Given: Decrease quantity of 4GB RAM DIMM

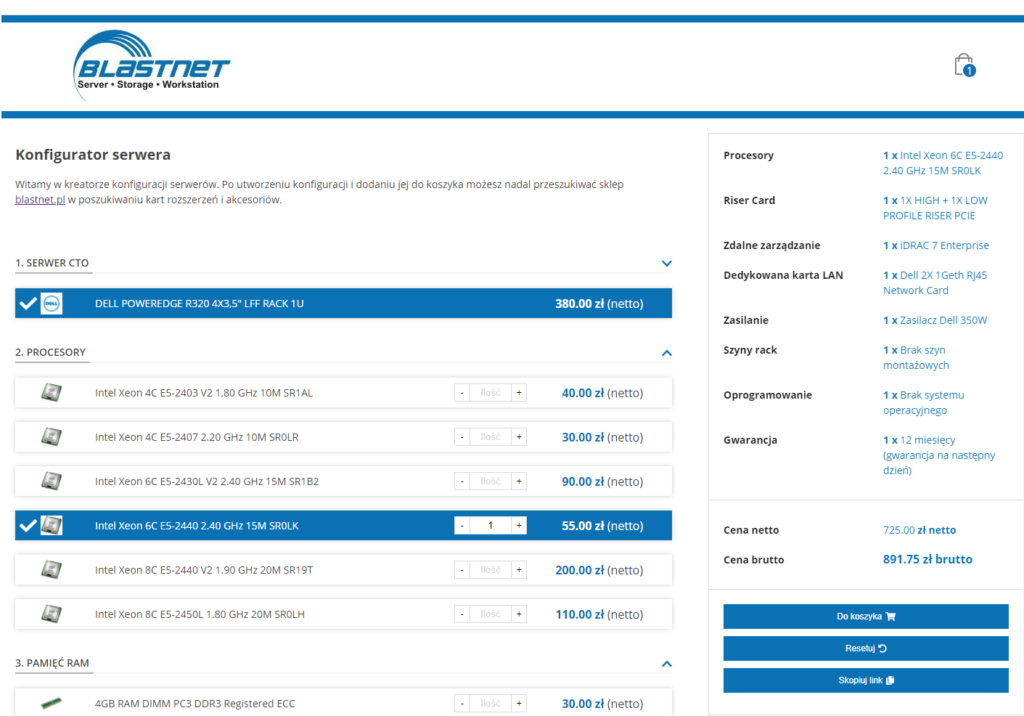Looking at the screenshot, I should (x=462, y=704).
